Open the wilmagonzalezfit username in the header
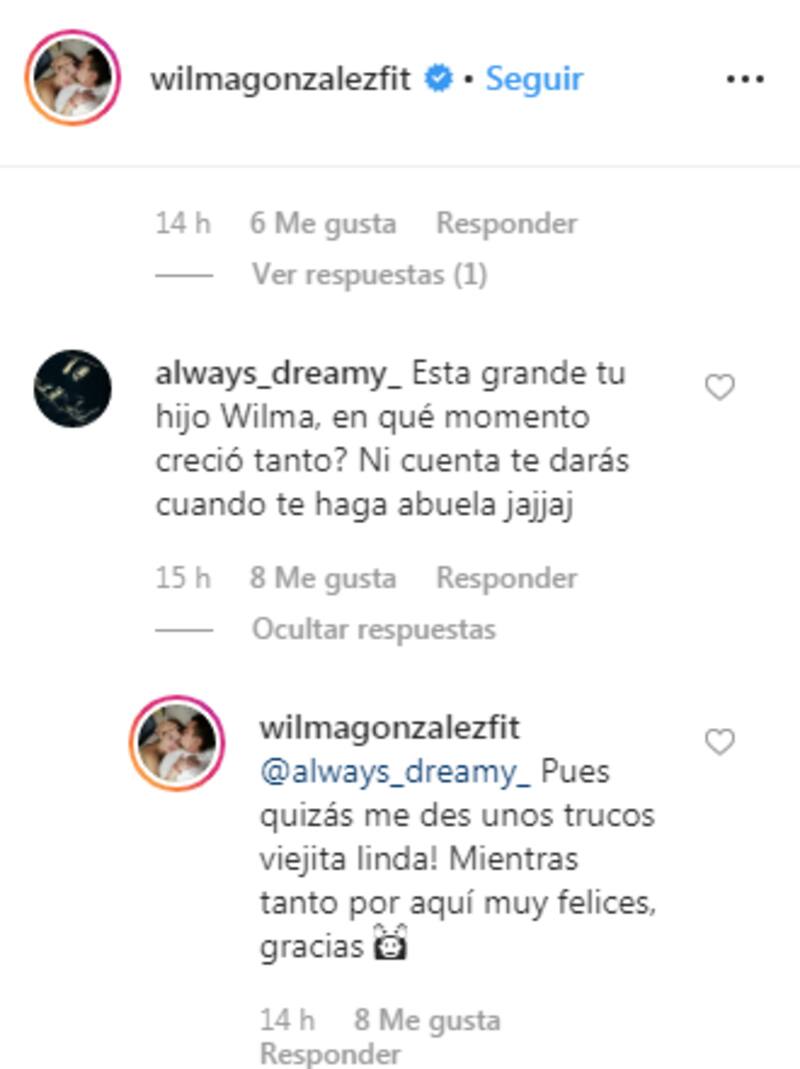 [280, 79]
